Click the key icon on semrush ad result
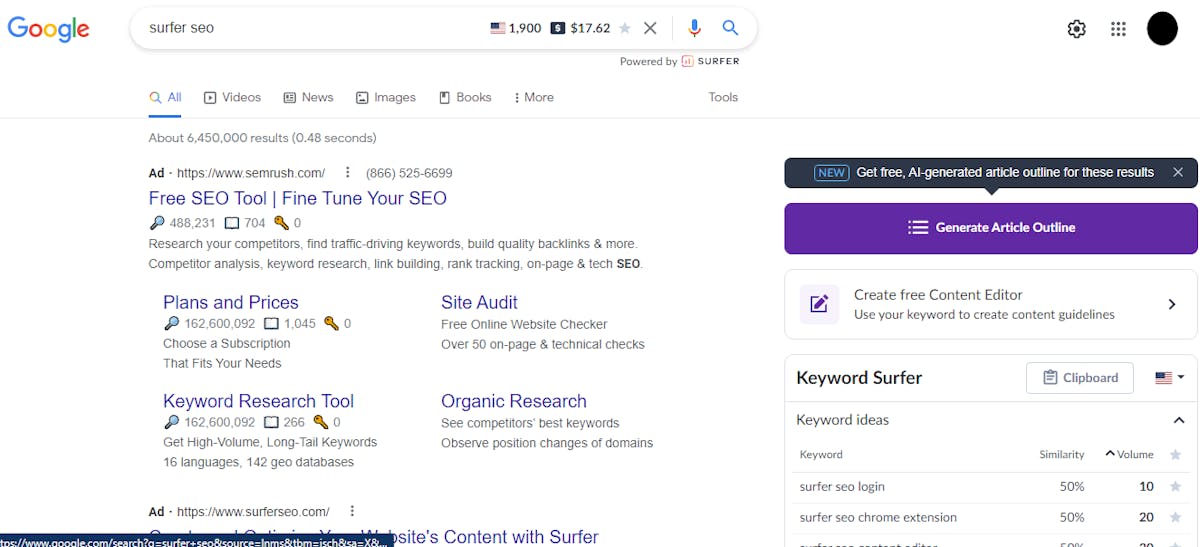The image size is (1200, 547). [281, 223]
